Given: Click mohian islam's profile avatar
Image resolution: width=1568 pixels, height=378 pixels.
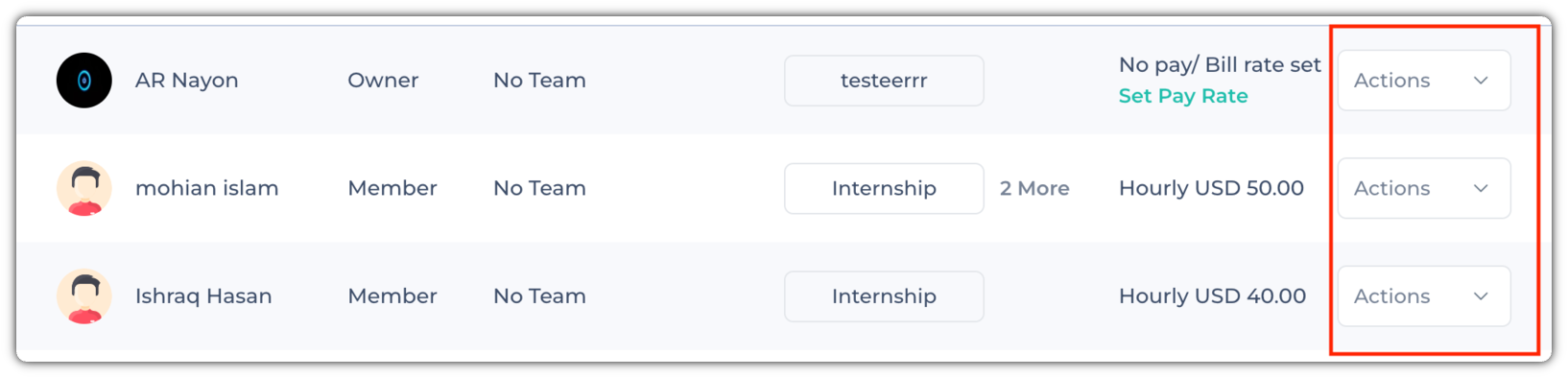Looking at the screenshot, I should click(84, 188).
